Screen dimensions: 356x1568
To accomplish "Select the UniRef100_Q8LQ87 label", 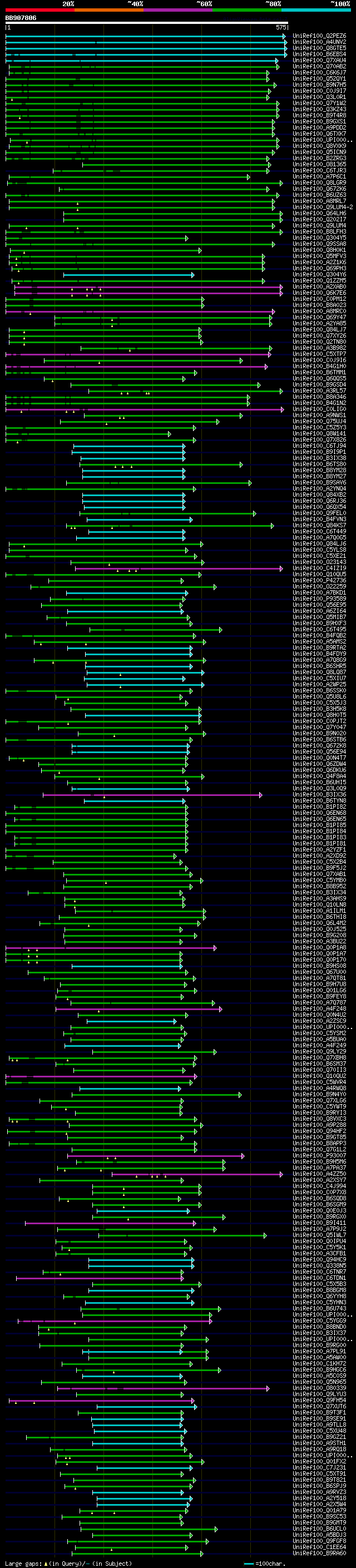I will coord(319,672).
